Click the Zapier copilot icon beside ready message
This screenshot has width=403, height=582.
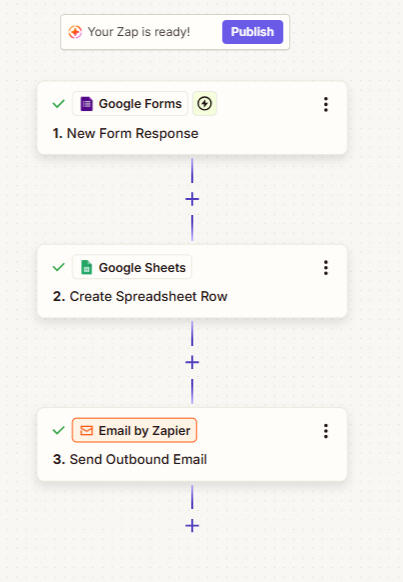click(75, 32)
